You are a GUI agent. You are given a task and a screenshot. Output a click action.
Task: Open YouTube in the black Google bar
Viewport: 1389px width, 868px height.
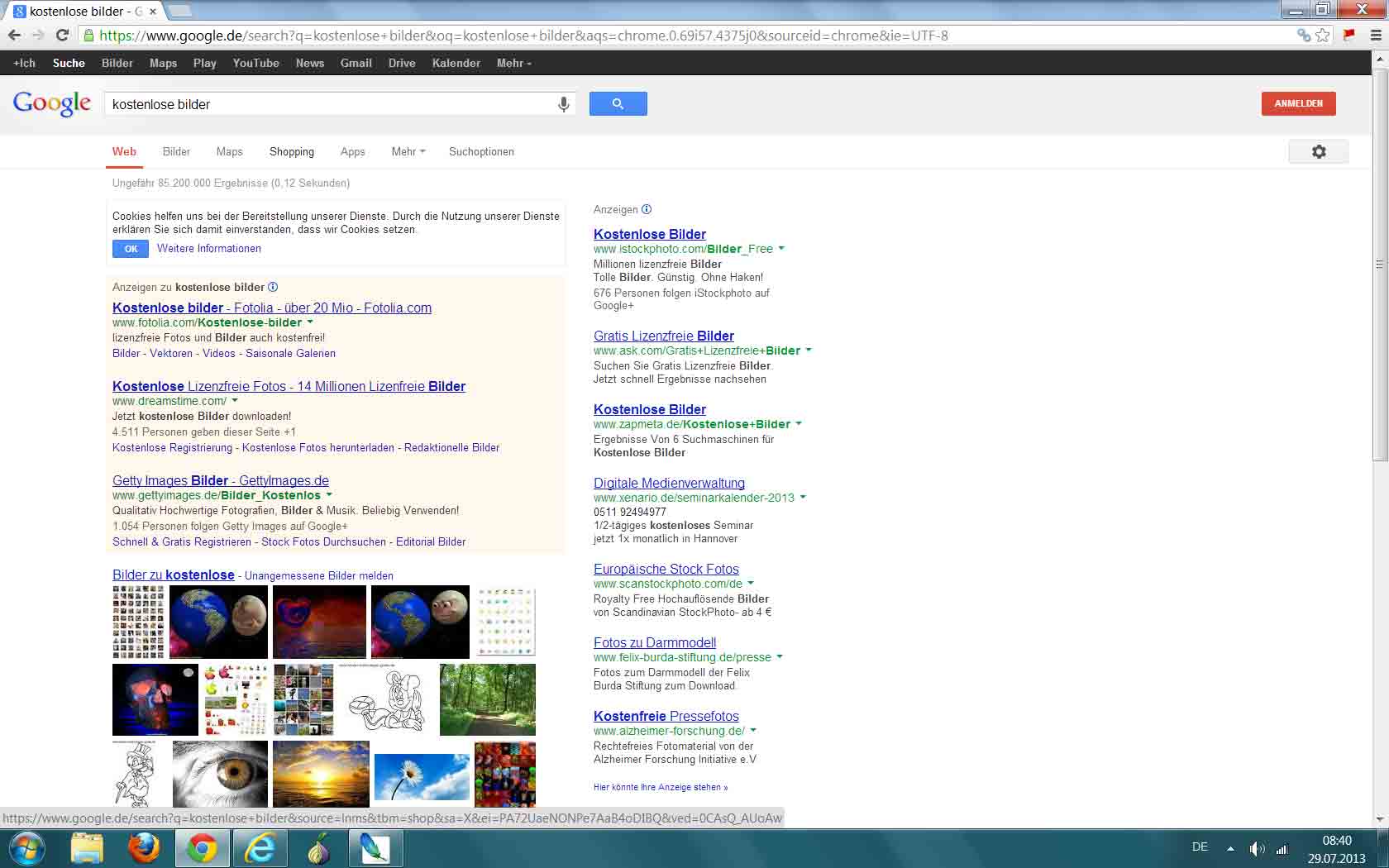click(255, 63)
